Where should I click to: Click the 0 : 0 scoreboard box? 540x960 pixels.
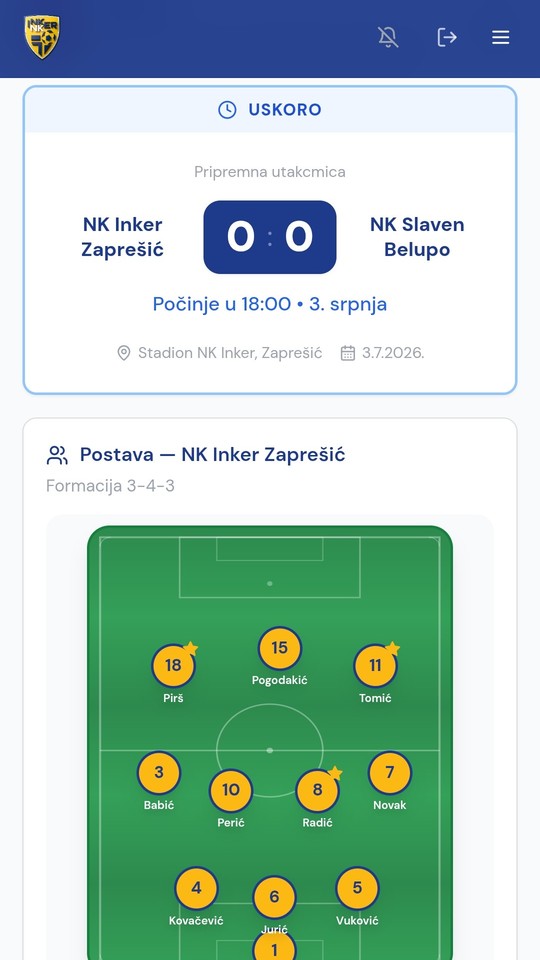[x=270, y=237]
